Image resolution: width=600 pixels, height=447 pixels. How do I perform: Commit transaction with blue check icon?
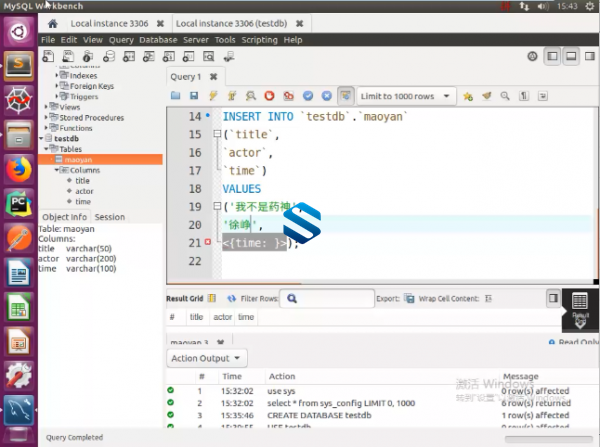point(308,96)
